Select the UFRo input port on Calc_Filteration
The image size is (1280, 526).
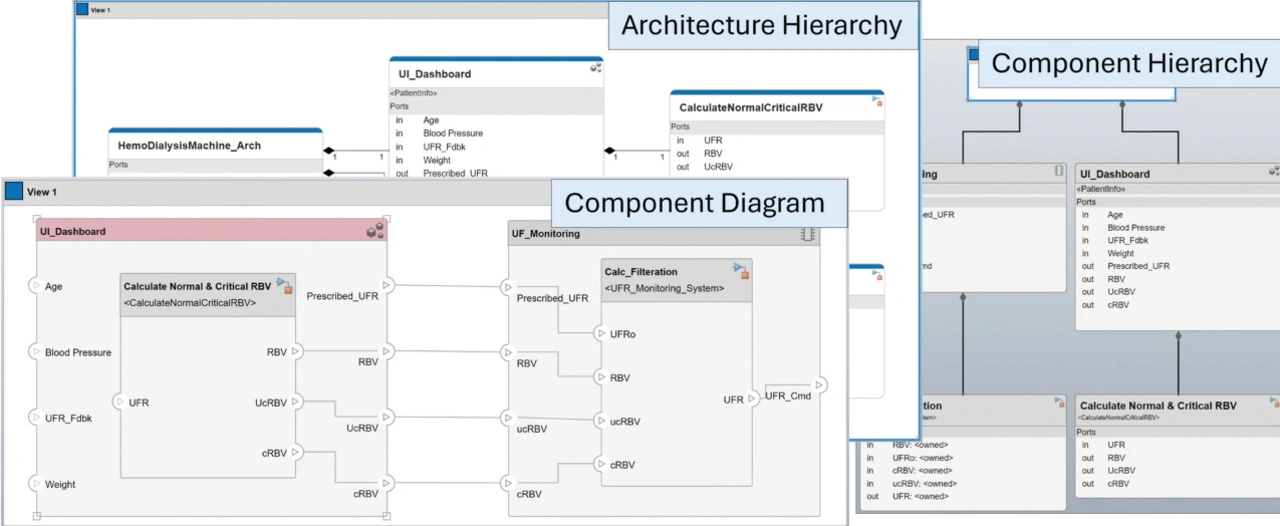[x=599, y=333]
